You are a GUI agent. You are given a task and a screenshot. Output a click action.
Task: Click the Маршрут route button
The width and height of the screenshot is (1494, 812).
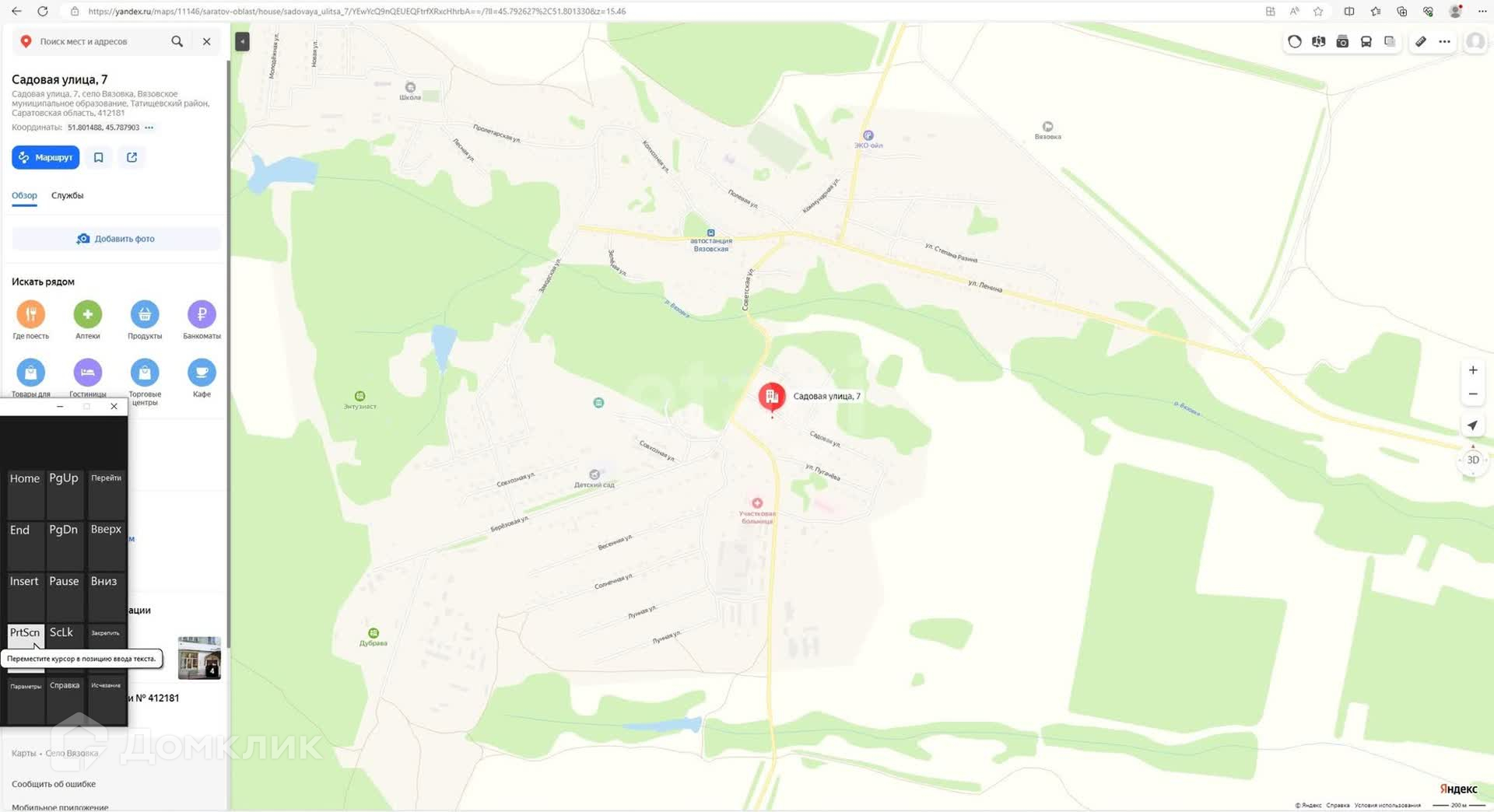(45, 157)
